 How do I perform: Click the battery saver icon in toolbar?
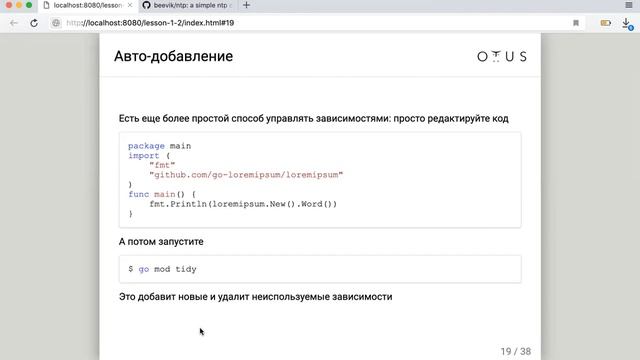tap(606, 23)
